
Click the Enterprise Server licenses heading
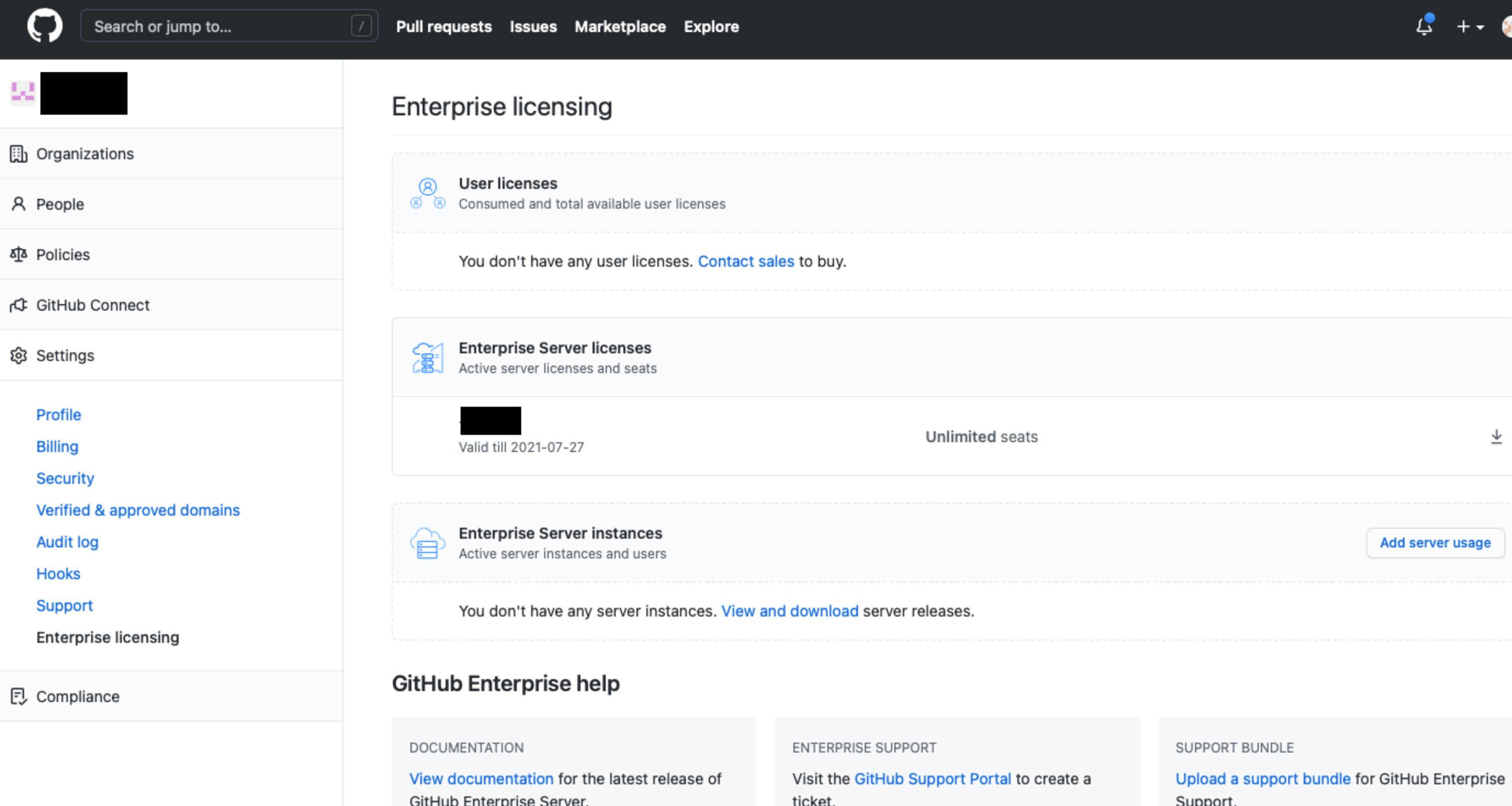[555, 348]
